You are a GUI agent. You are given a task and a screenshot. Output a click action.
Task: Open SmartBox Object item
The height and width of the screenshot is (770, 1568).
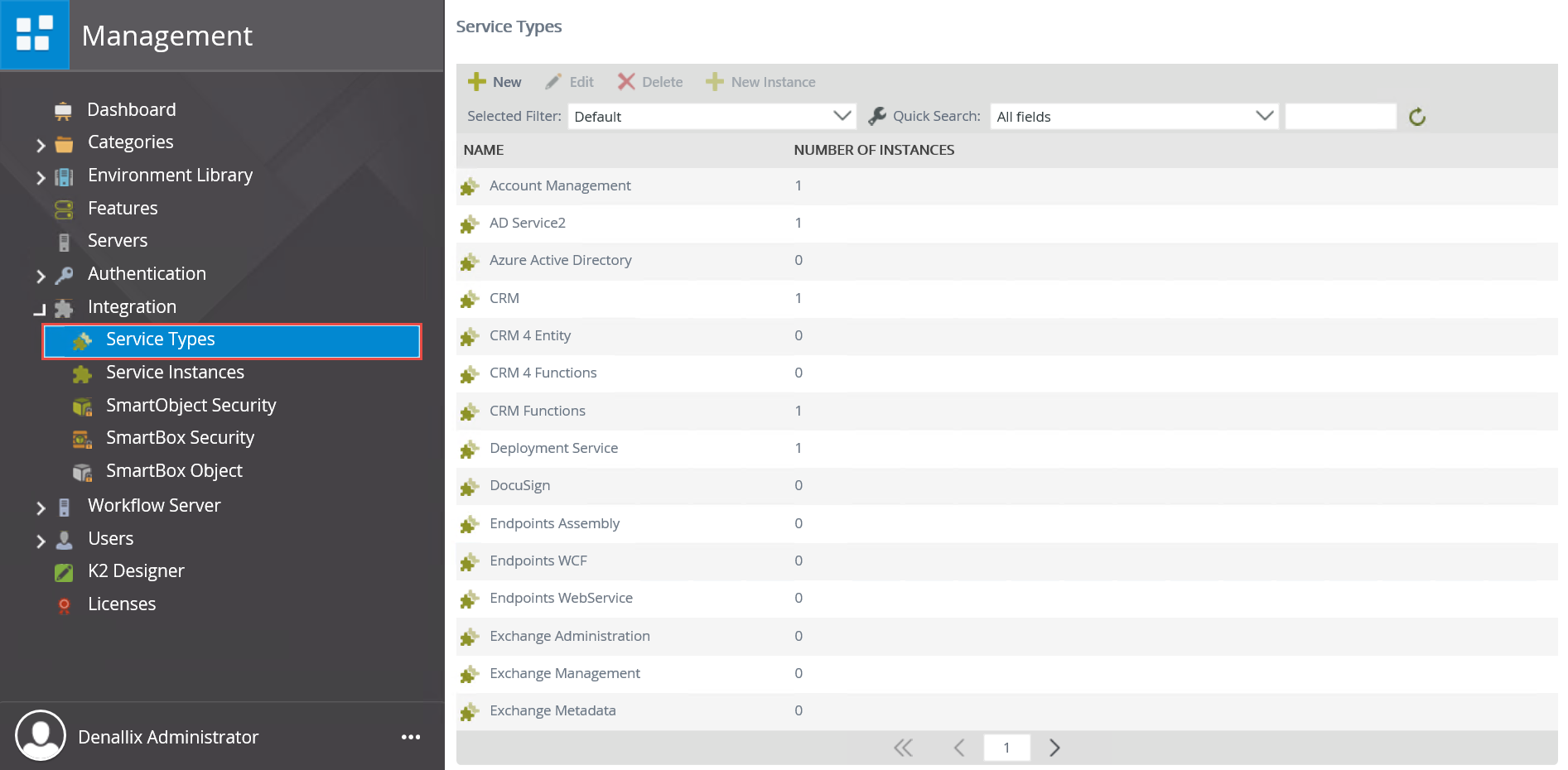coord(174,471)
